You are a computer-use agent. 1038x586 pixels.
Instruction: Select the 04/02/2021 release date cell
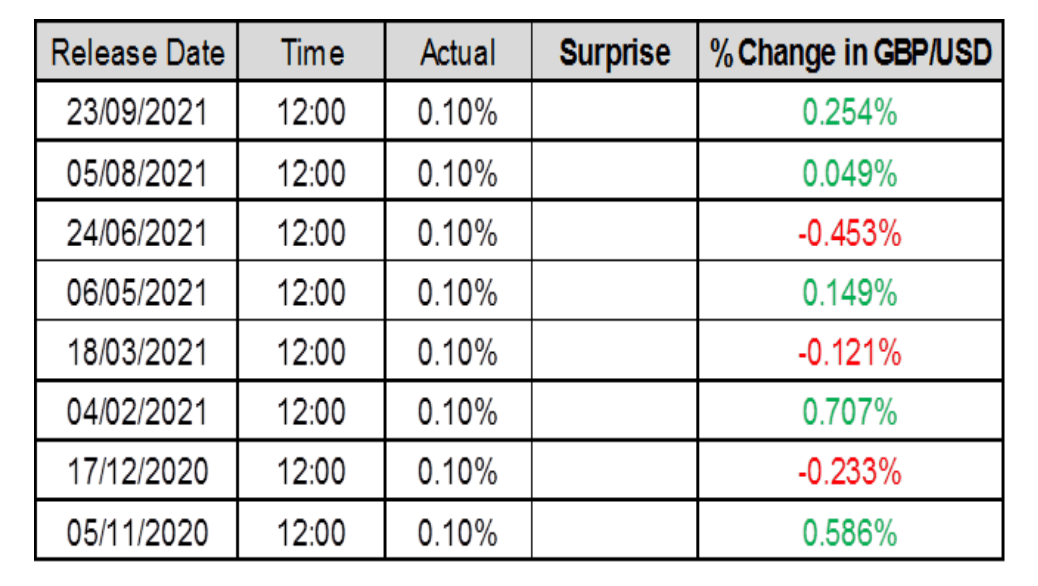point(137,412)
